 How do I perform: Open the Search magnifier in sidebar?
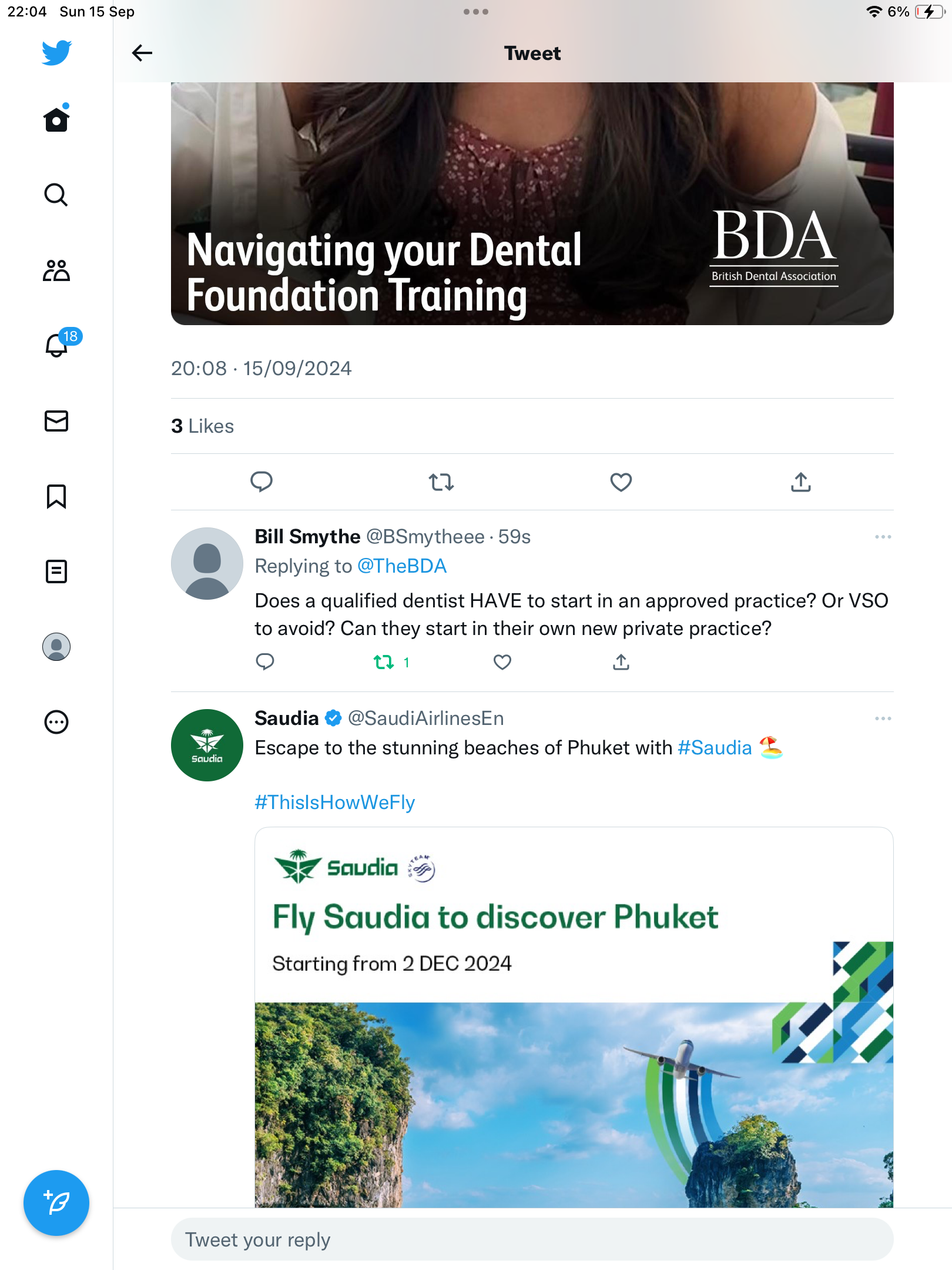pyautogui.click(x=56, y=195)
